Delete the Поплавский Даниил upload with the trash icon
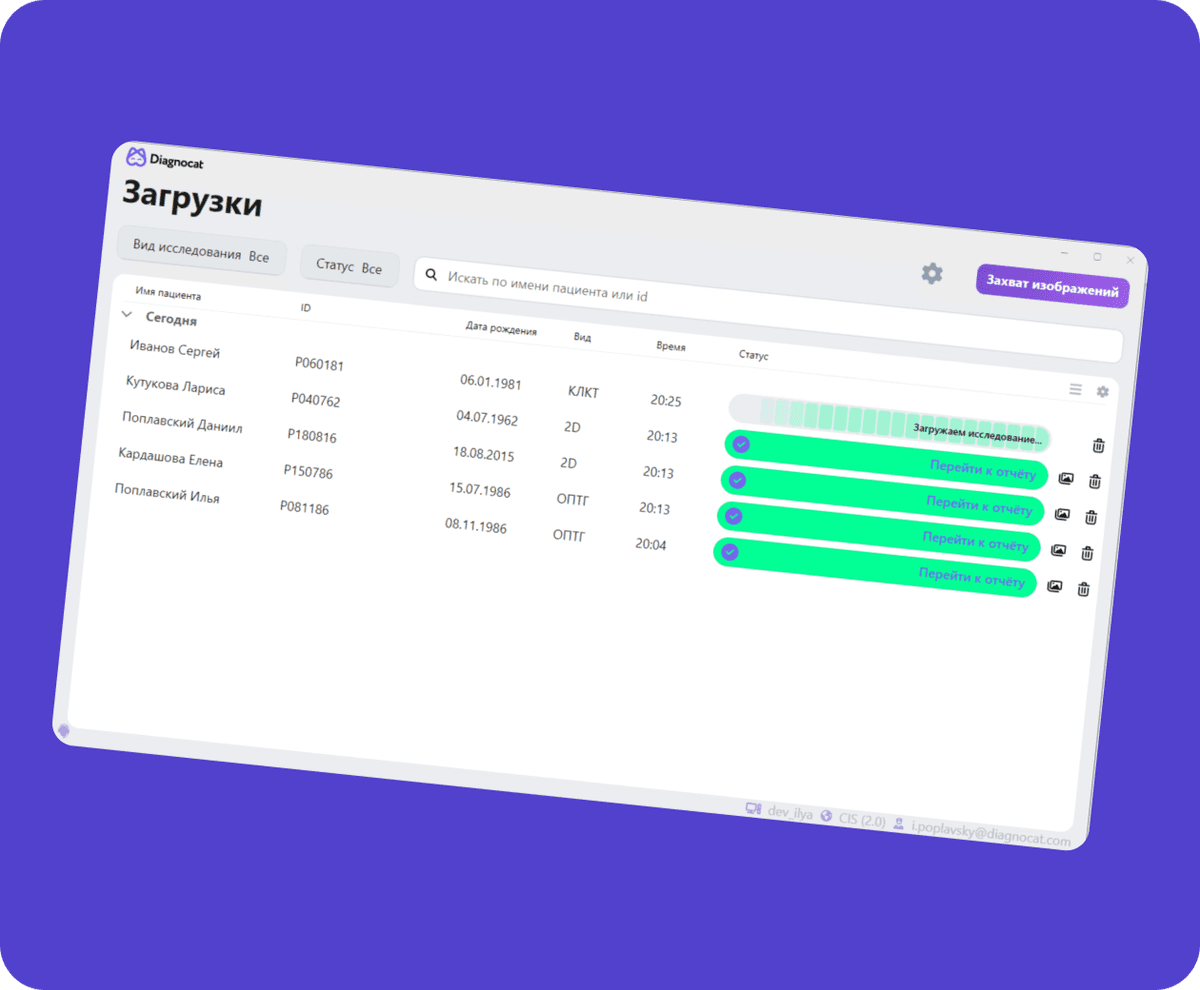 pyautogui.click(x=1091, y=517)
